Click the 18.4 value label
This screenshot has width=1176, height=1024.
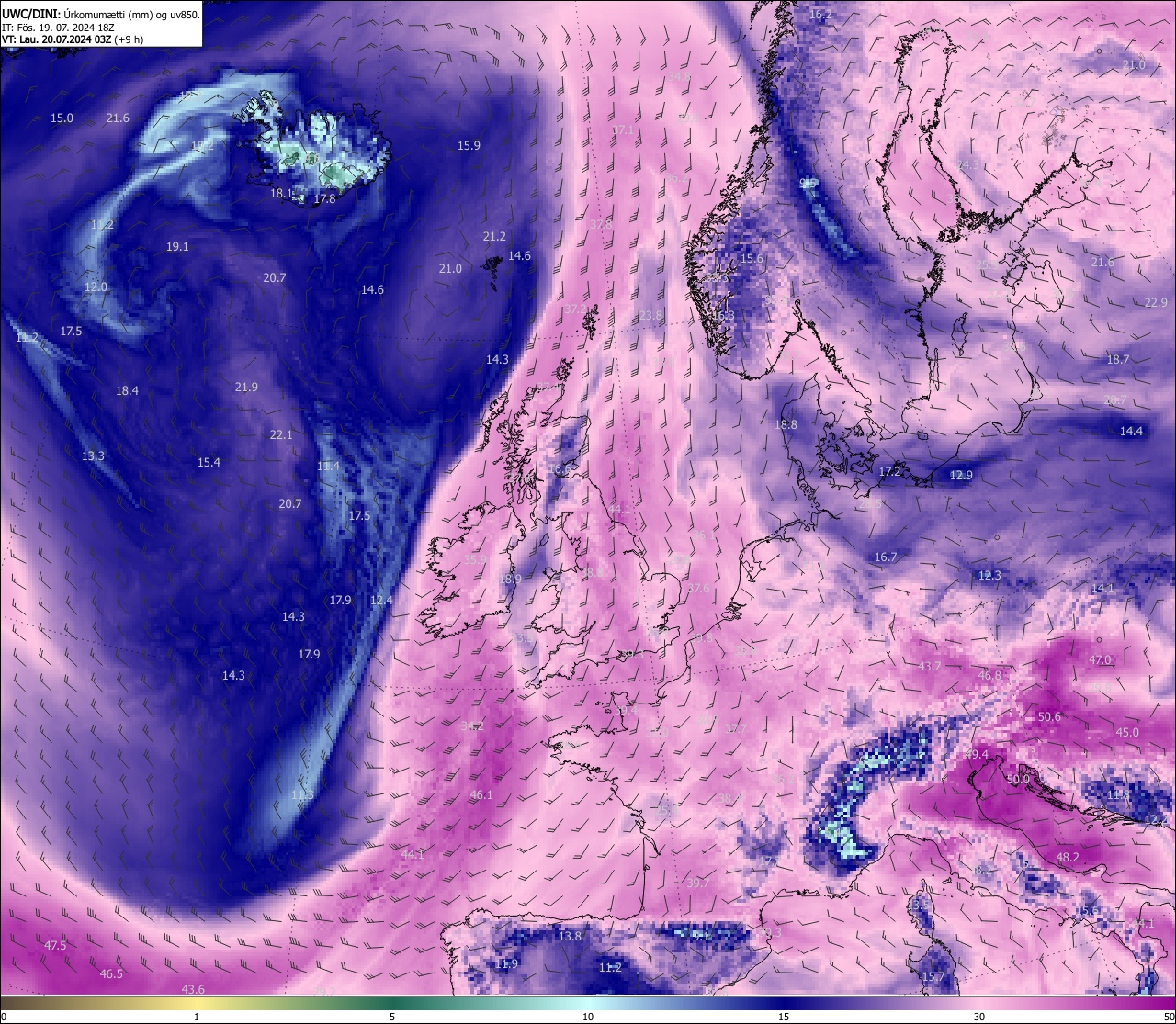pos(127,391)
